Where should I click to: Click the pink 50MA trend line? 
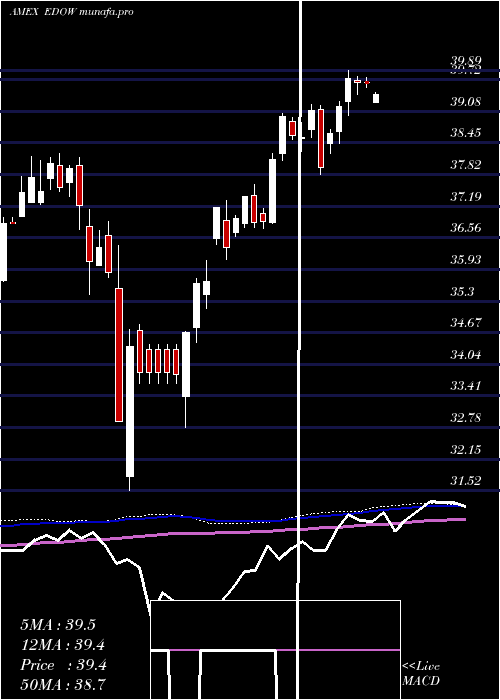click(x=232, y=532)
